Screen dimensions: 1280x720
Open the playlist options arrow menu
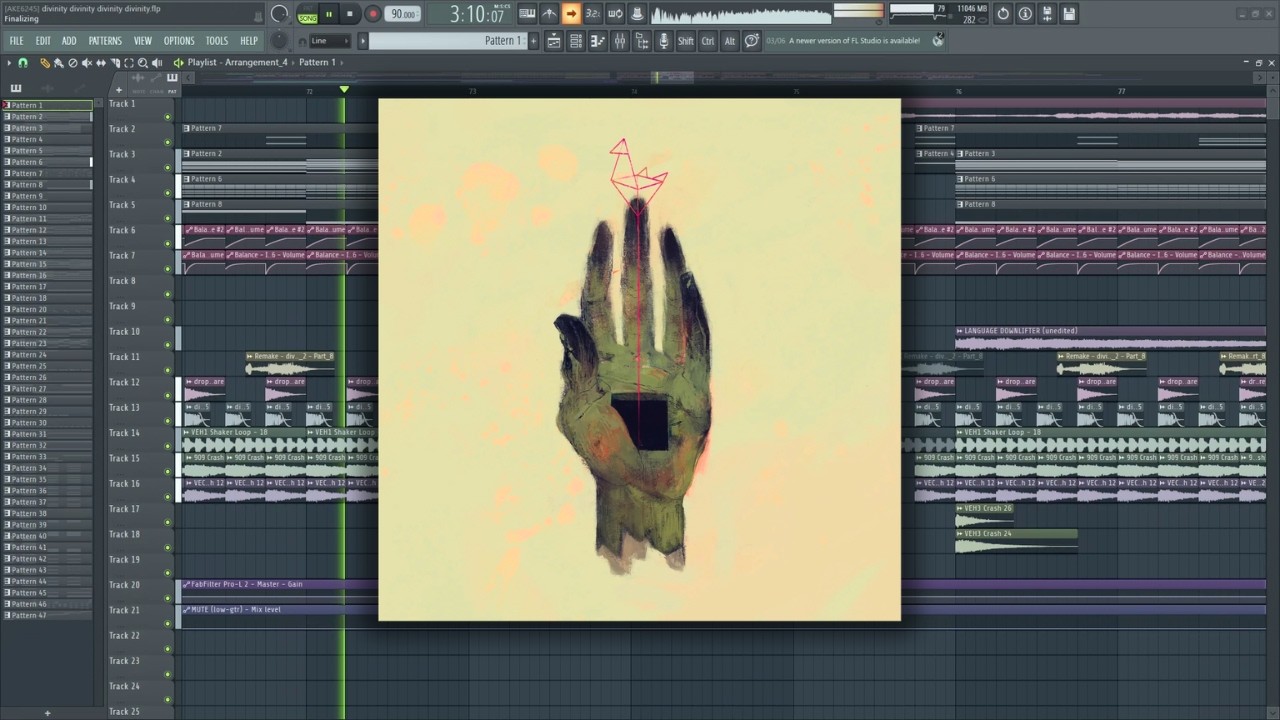click(x=9, y=63)
